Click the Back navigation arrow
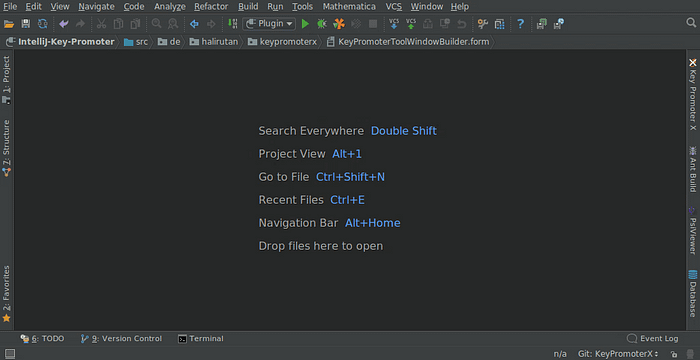The image size is (700, 360). click(194, 24)
